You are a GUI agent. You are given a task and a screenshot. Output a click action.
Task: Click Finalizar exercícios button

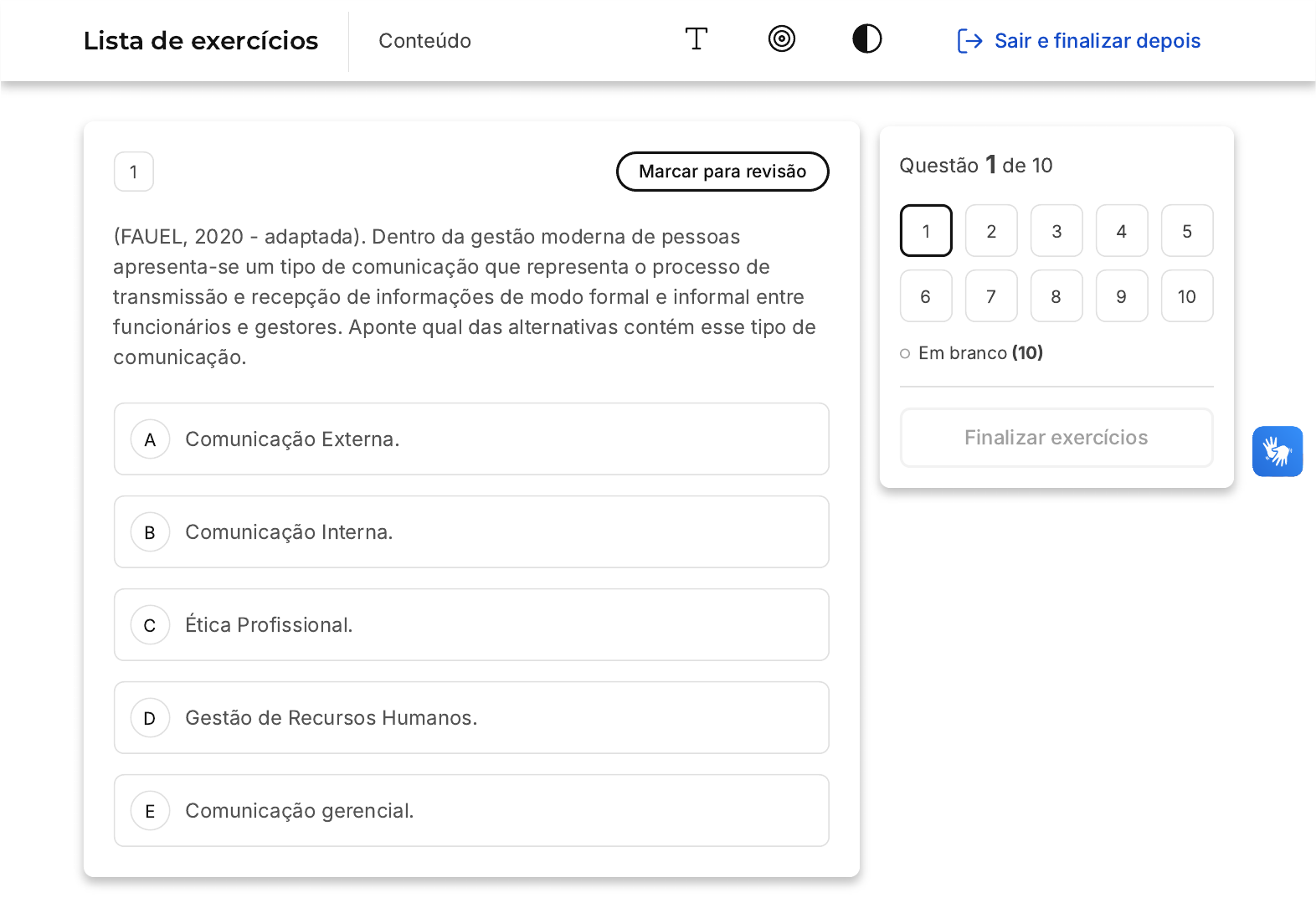point(1056,438)
